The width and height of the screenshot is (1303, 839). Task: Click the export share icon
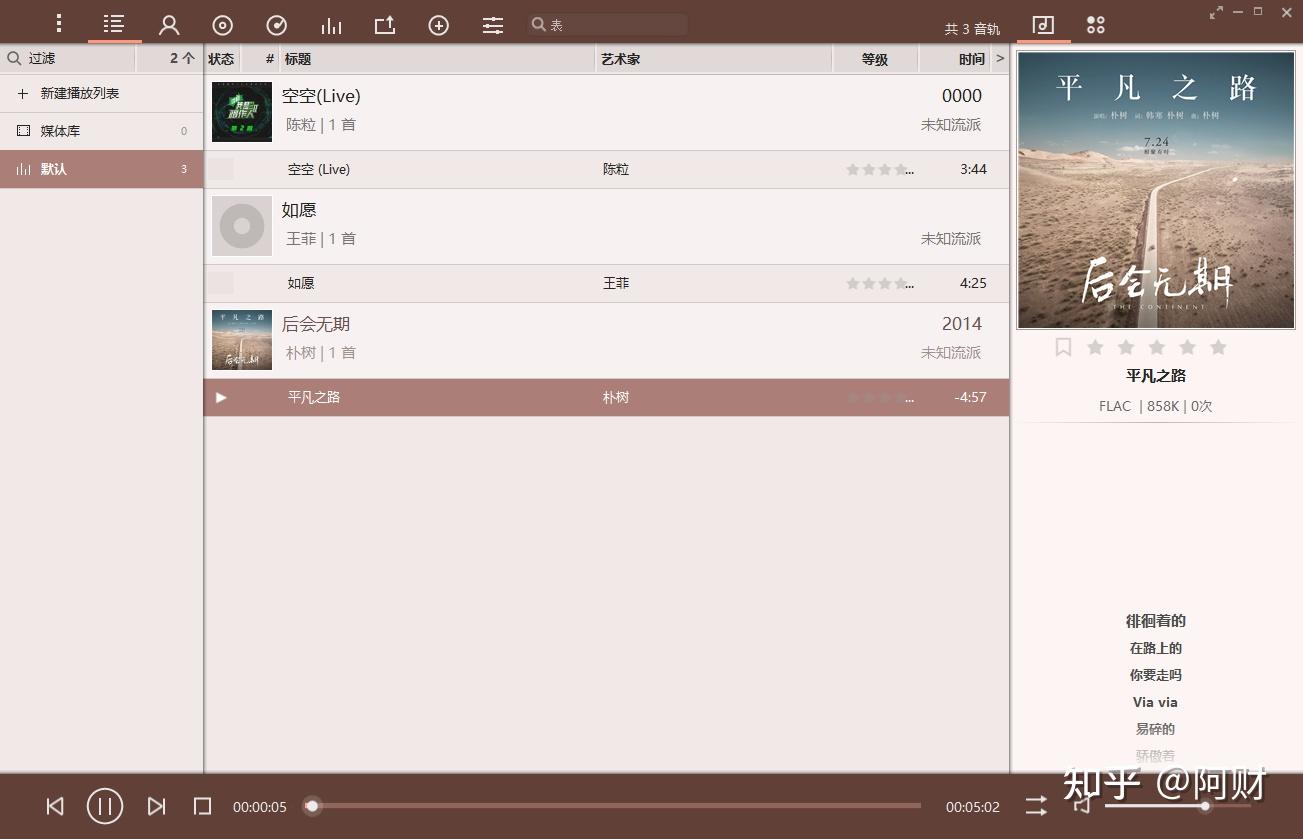point(385,25)
